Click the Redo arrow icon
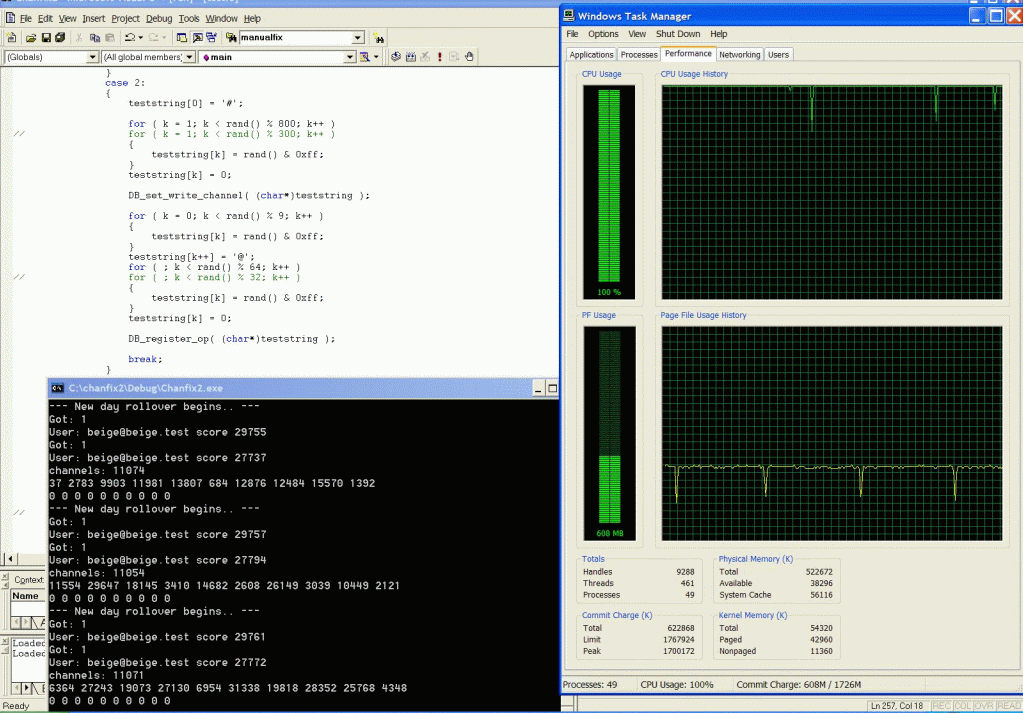1023x713 pixels. 153,38
